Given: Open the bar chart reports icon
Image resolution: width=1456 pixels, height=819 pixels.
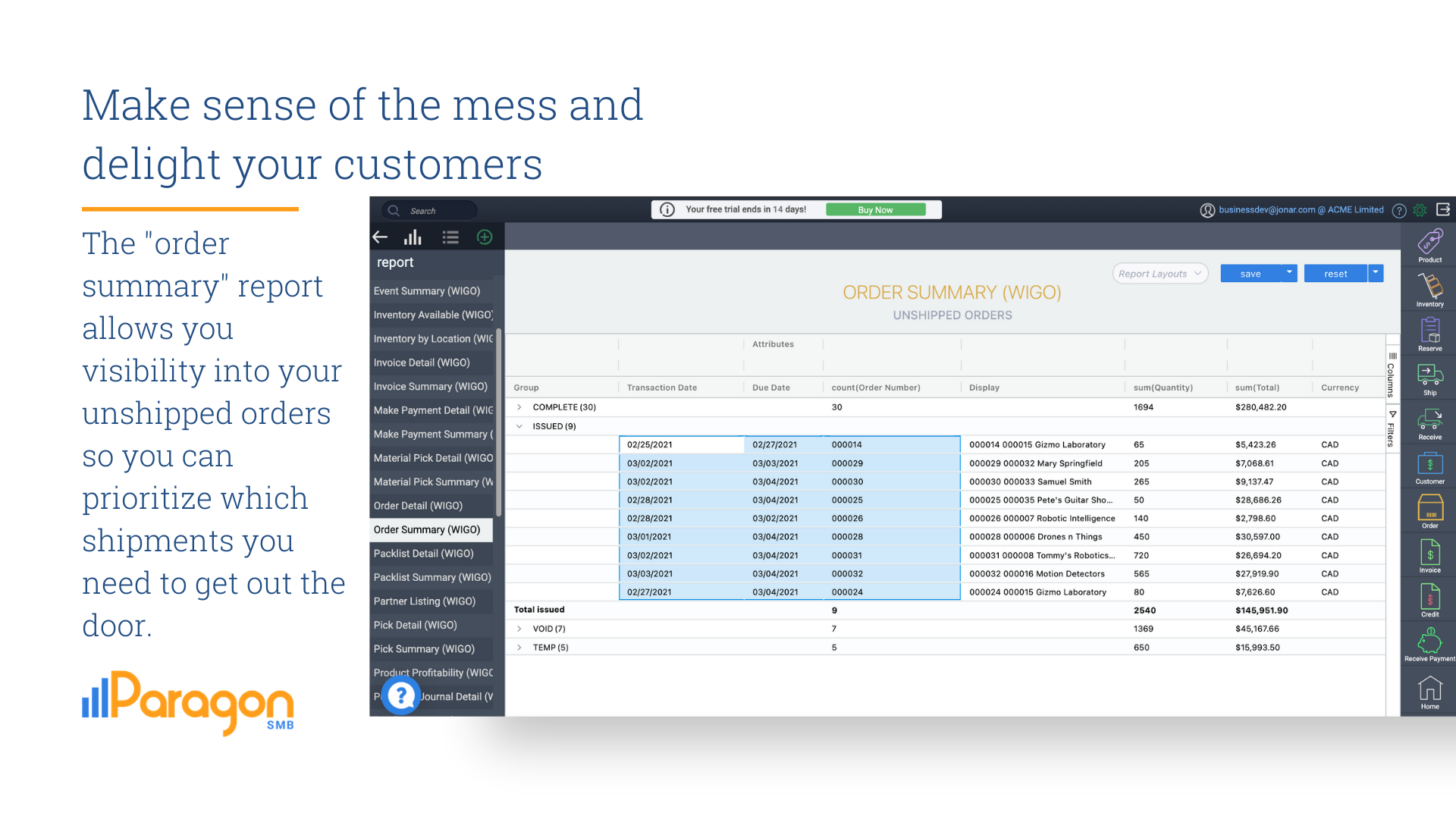Looking at the screenshot, I should (413, 237).
